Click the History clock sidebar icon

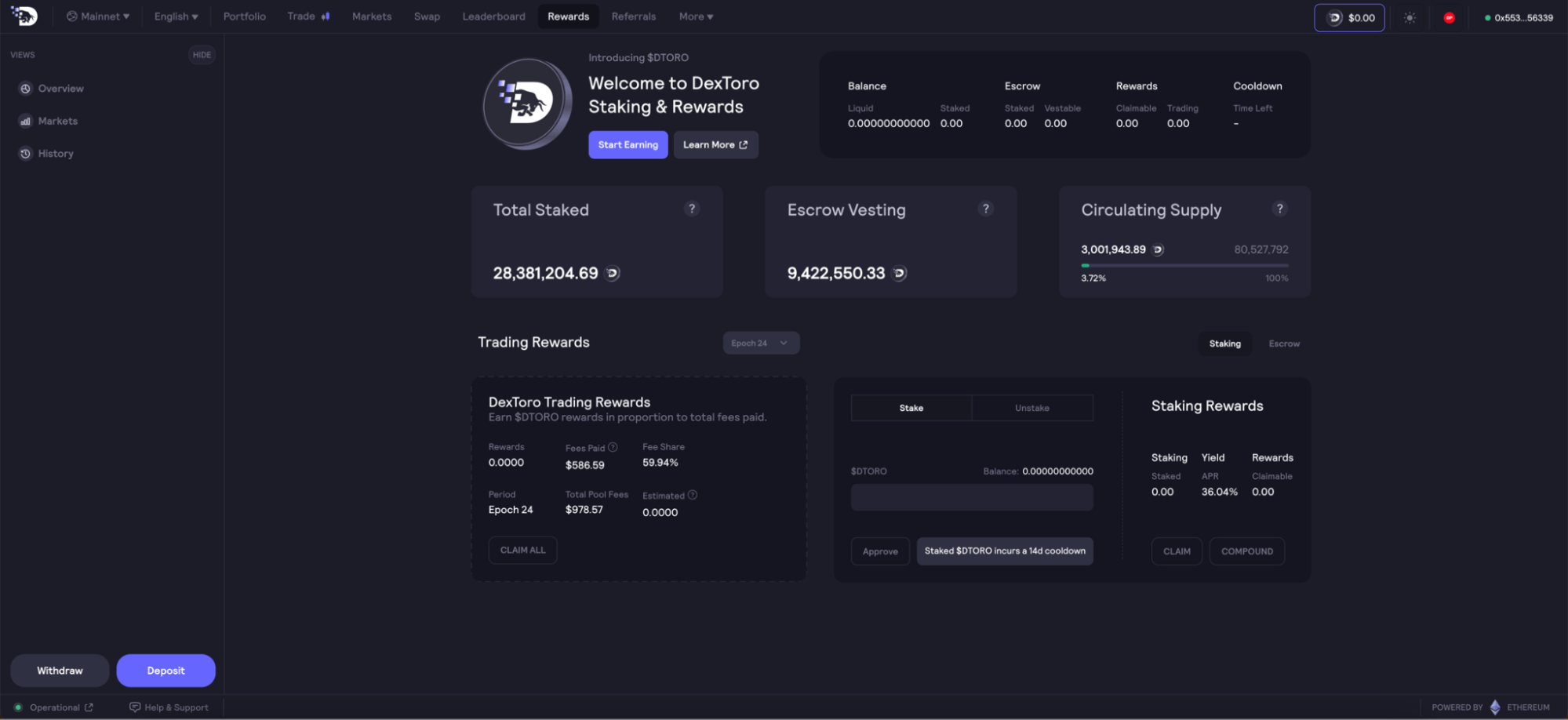[25, 154]
